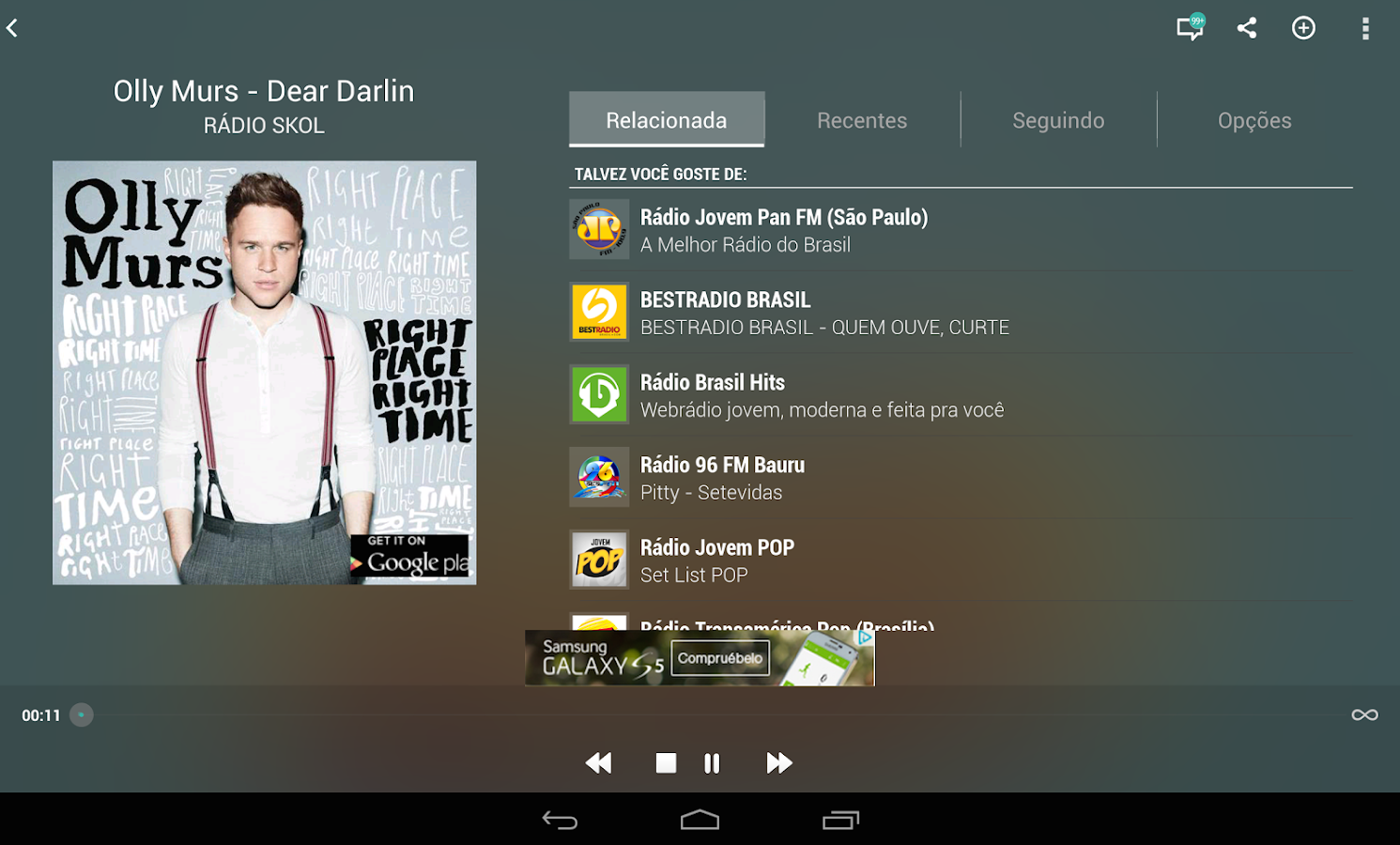Viewport: 1400px width, 845px height.
Task: Click the song title Olly Murs - Dear Darlin
Action: pos(264,91)
